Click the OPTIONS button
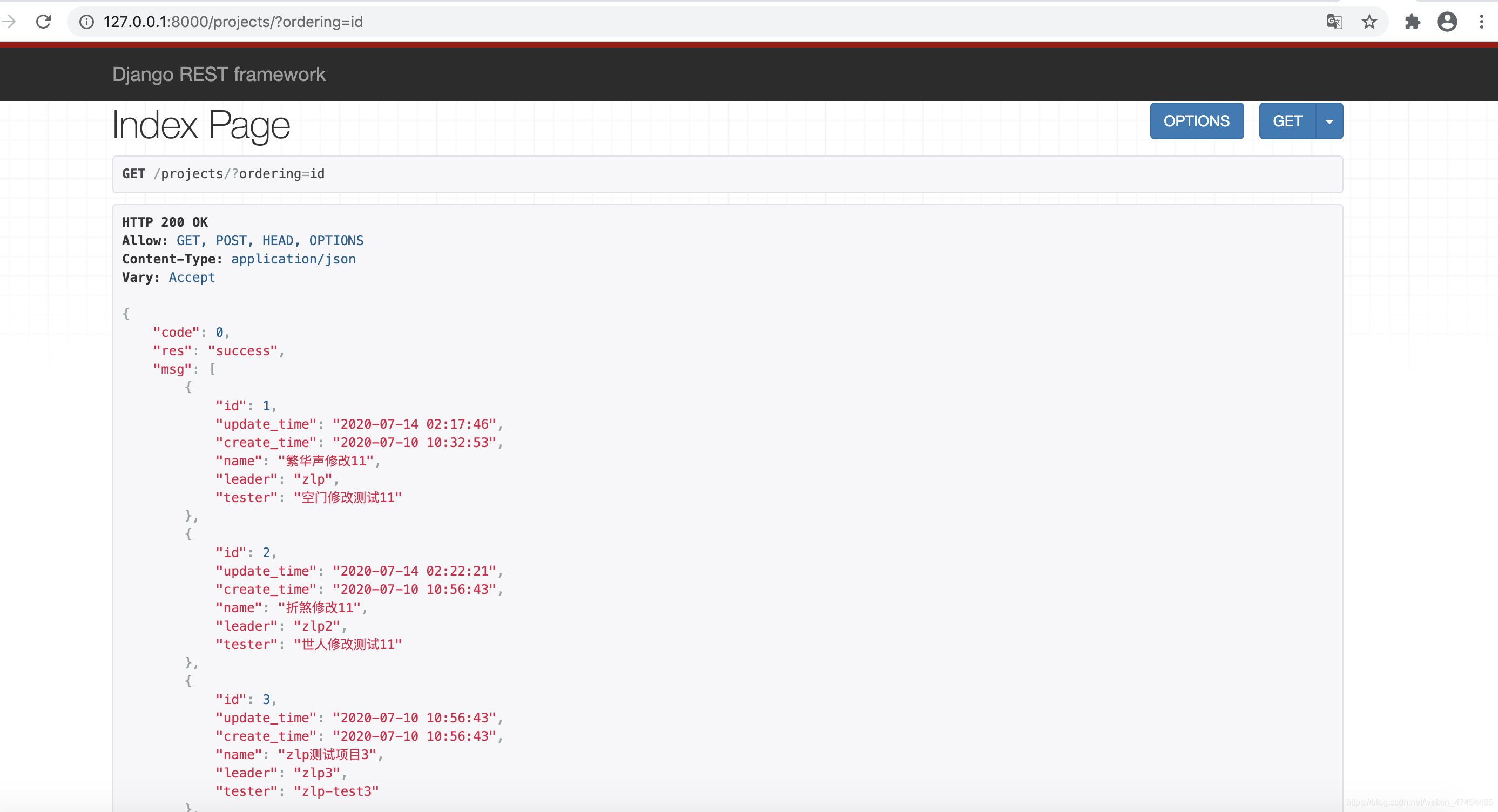Image resolution: width=1498 pixels, height=812 pixels. point(1196,121)
